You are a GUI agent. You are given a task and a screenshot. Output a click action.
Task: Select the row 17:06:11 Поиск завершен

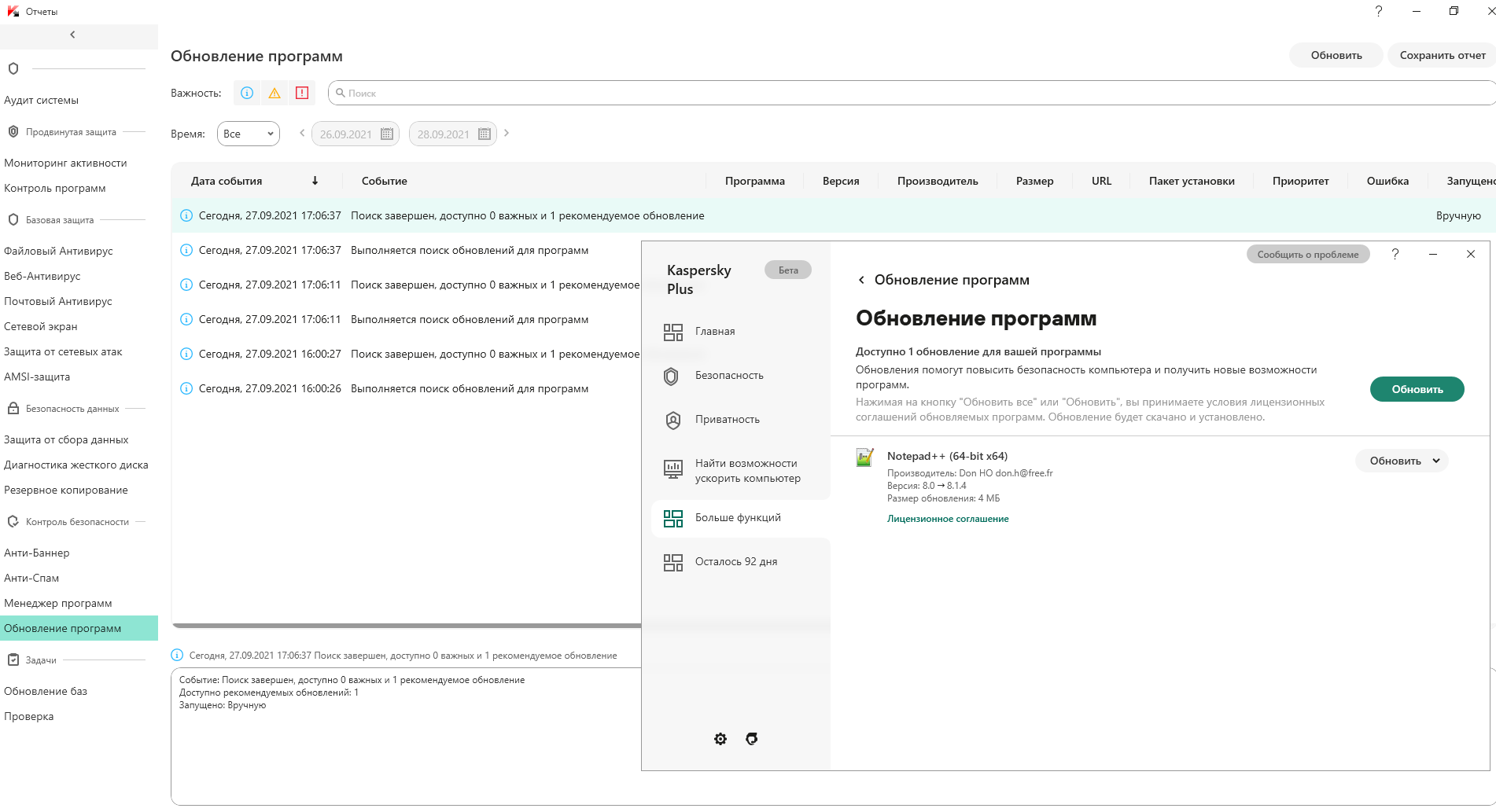pos(407,285)
